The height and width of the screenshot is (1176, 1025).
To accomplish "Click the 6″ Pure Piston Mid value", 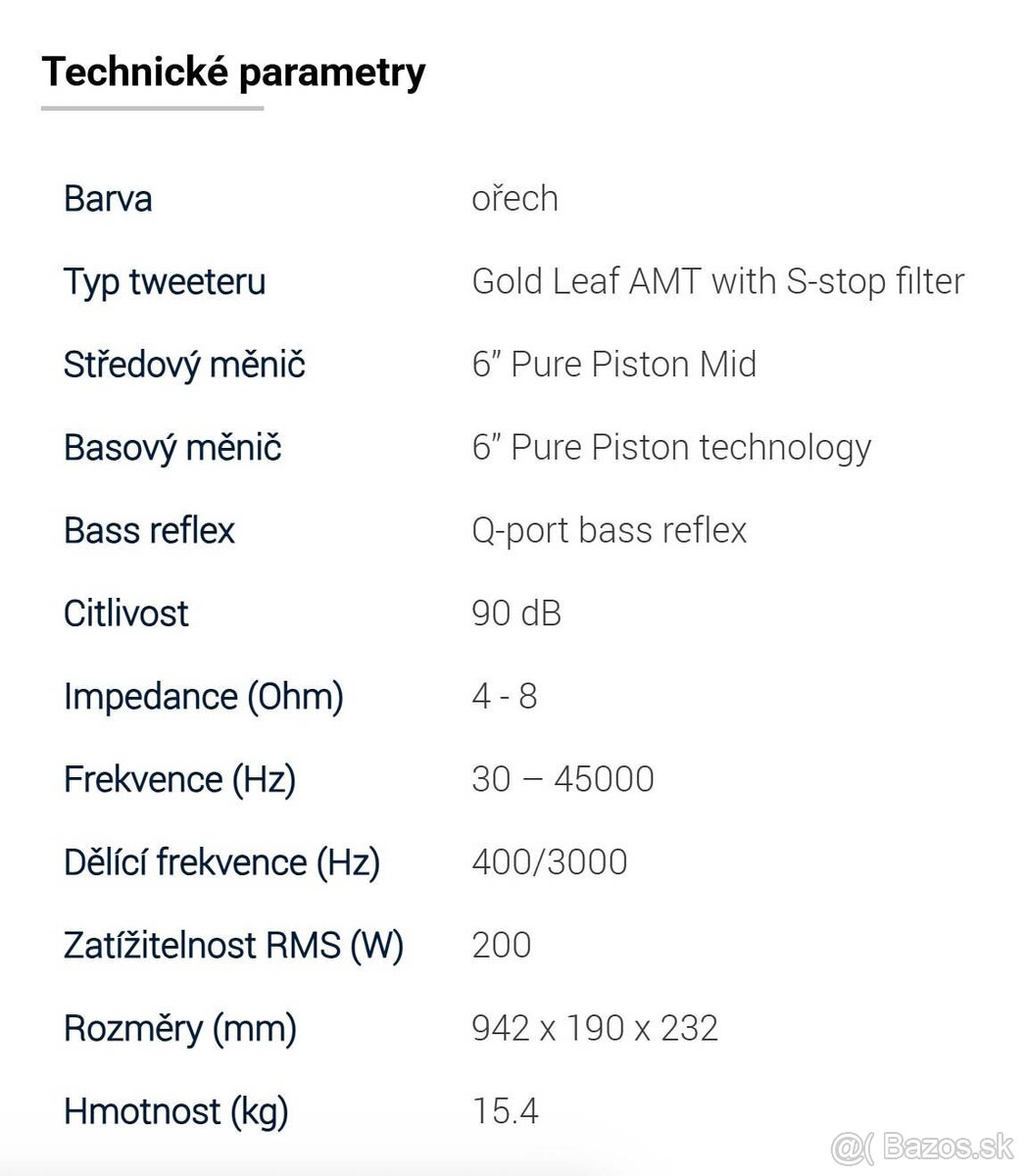I will (613, 365).
